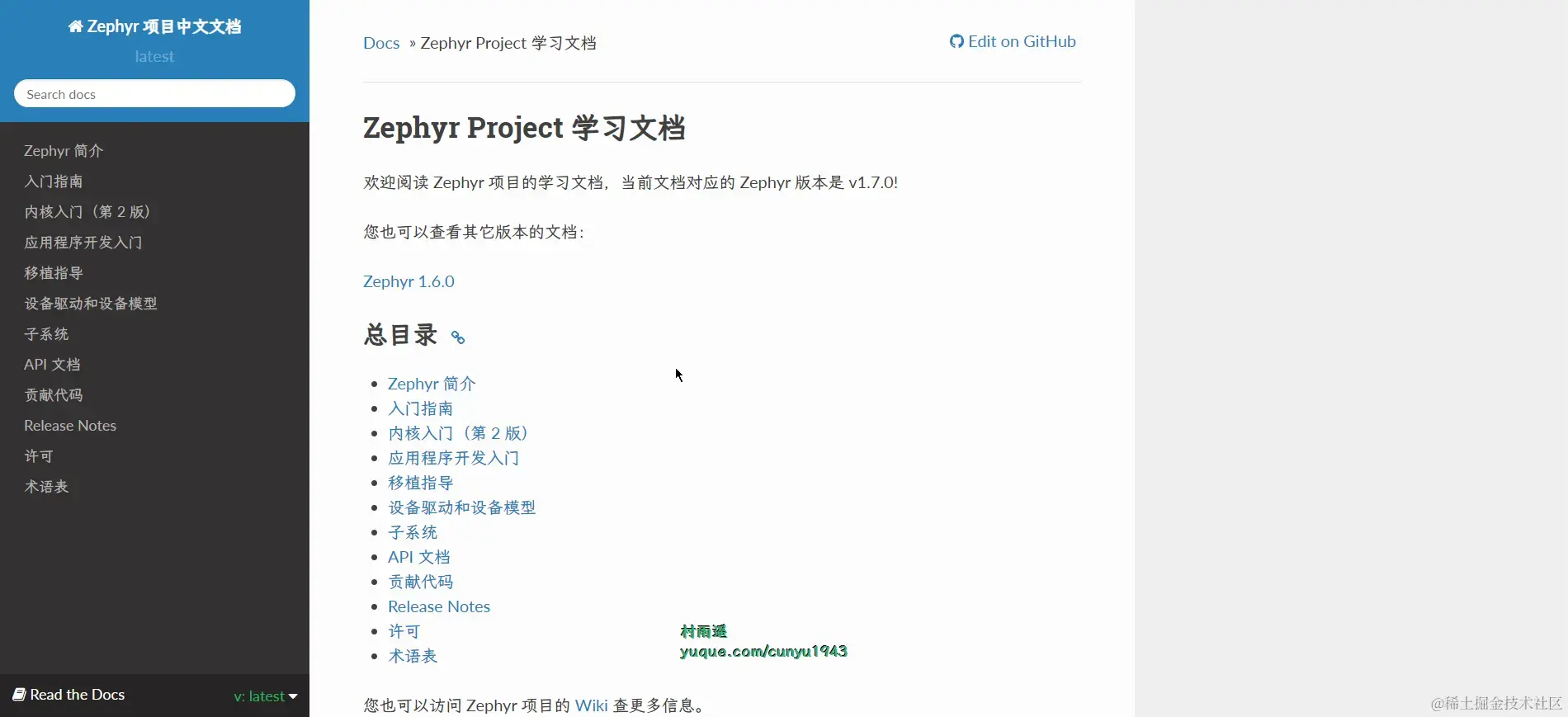Viewport: 1568px width, 717px height.
Task: Open 许可 in the sidebar
Action: point(39,455)
